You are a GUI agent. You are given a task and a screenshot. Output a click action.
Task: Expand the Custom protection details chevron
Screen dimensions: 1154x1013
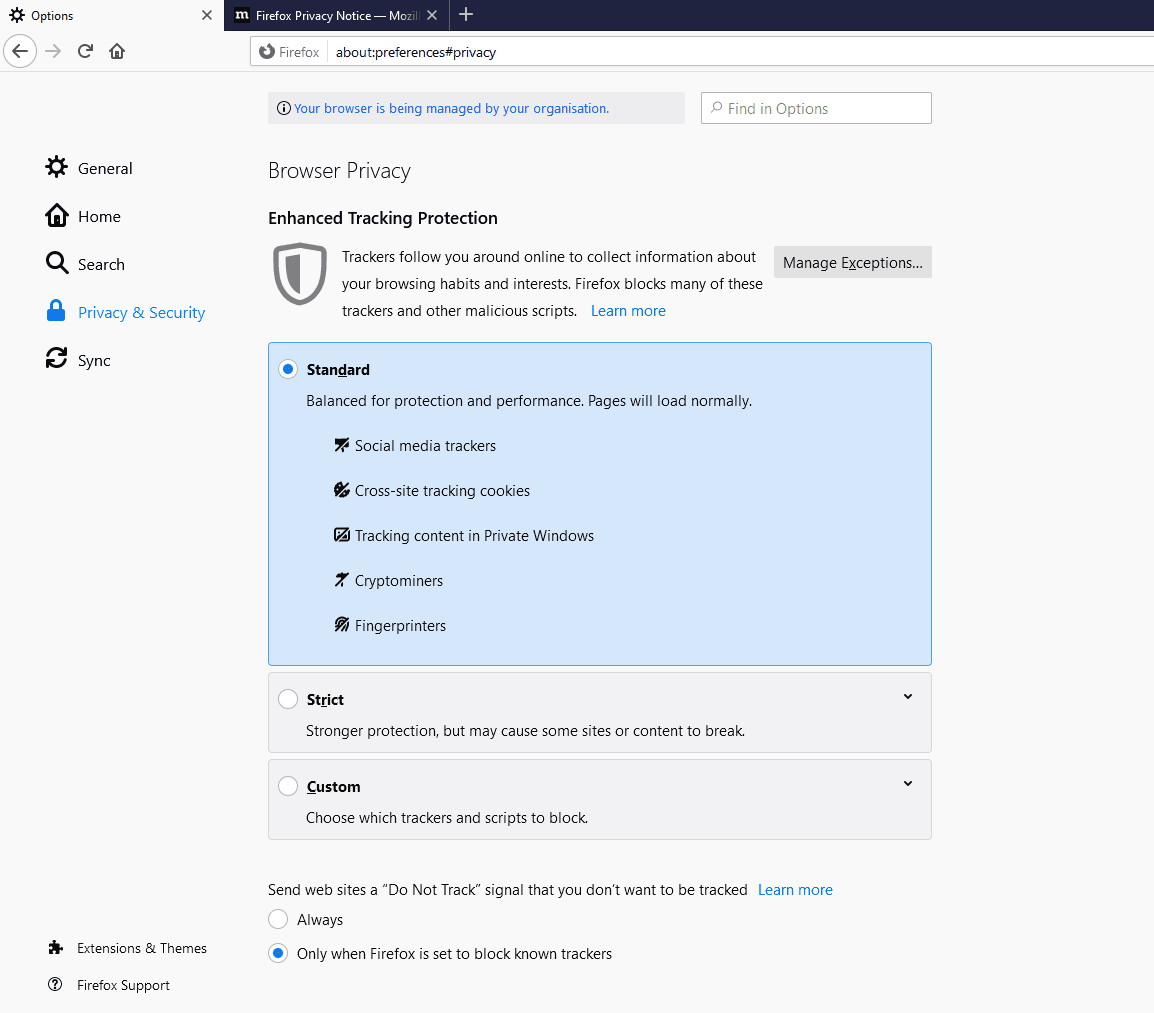click(908, 784)
